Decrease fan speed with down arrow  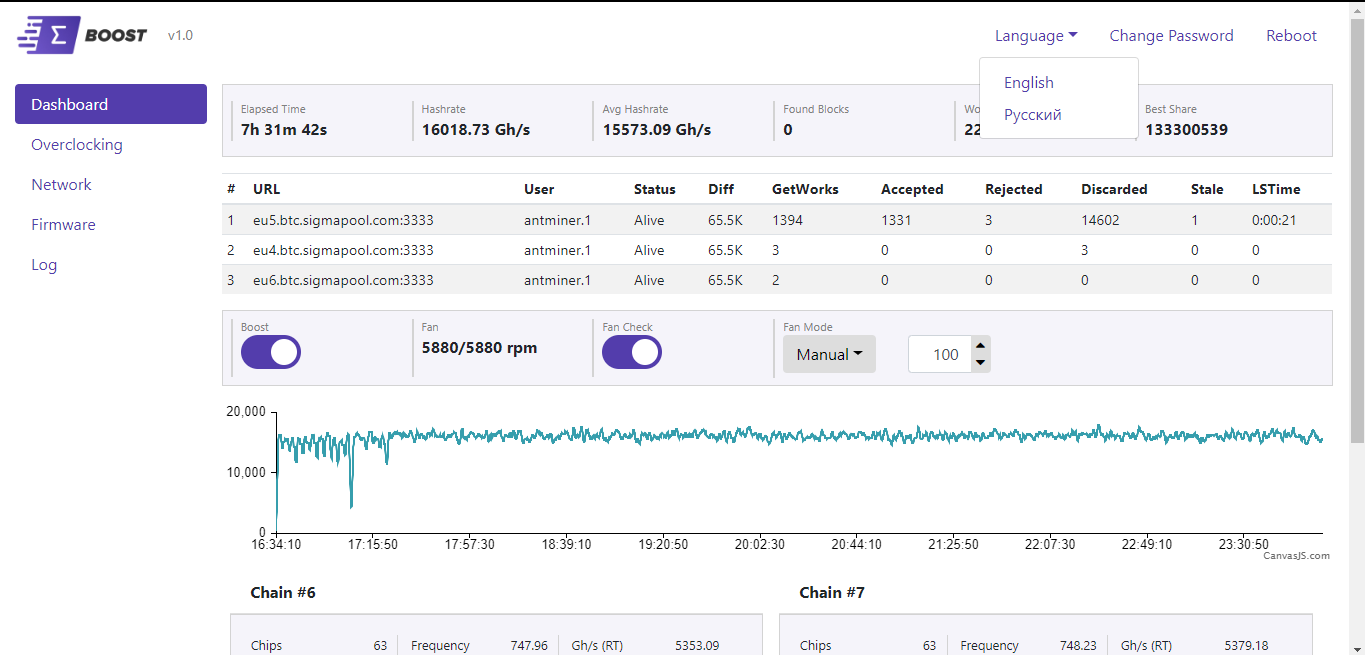point(981,363)
